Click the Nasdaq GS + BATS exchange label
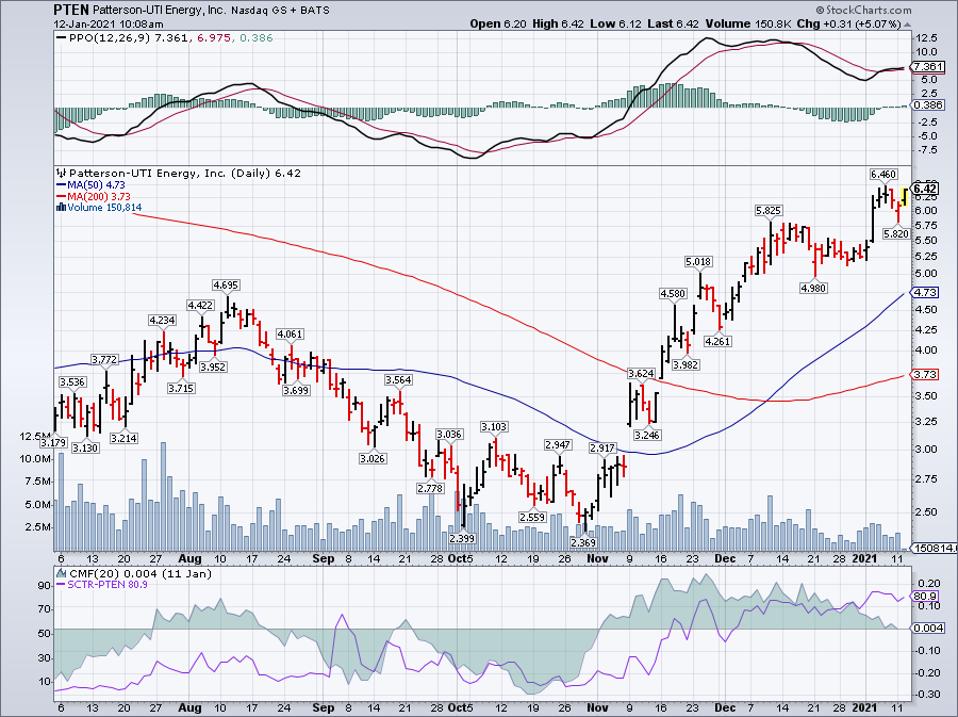Screen dimensions: 958x717 click(282, 10)
